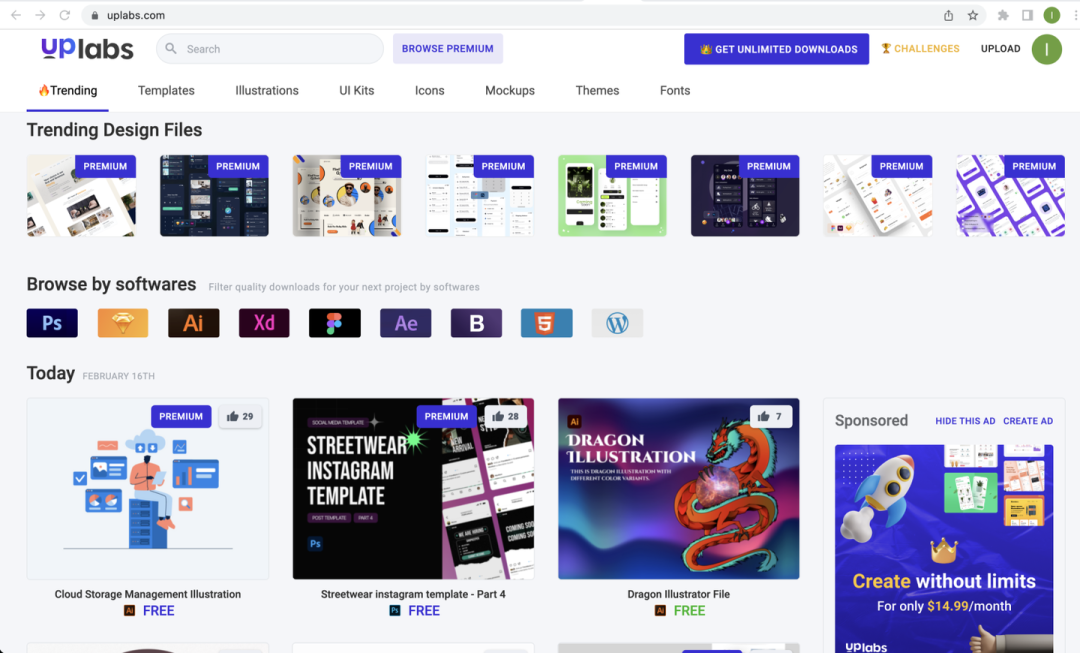Hide the sponsored ad
This screenshot has width=1080, height=653.
tap(965, 421)
